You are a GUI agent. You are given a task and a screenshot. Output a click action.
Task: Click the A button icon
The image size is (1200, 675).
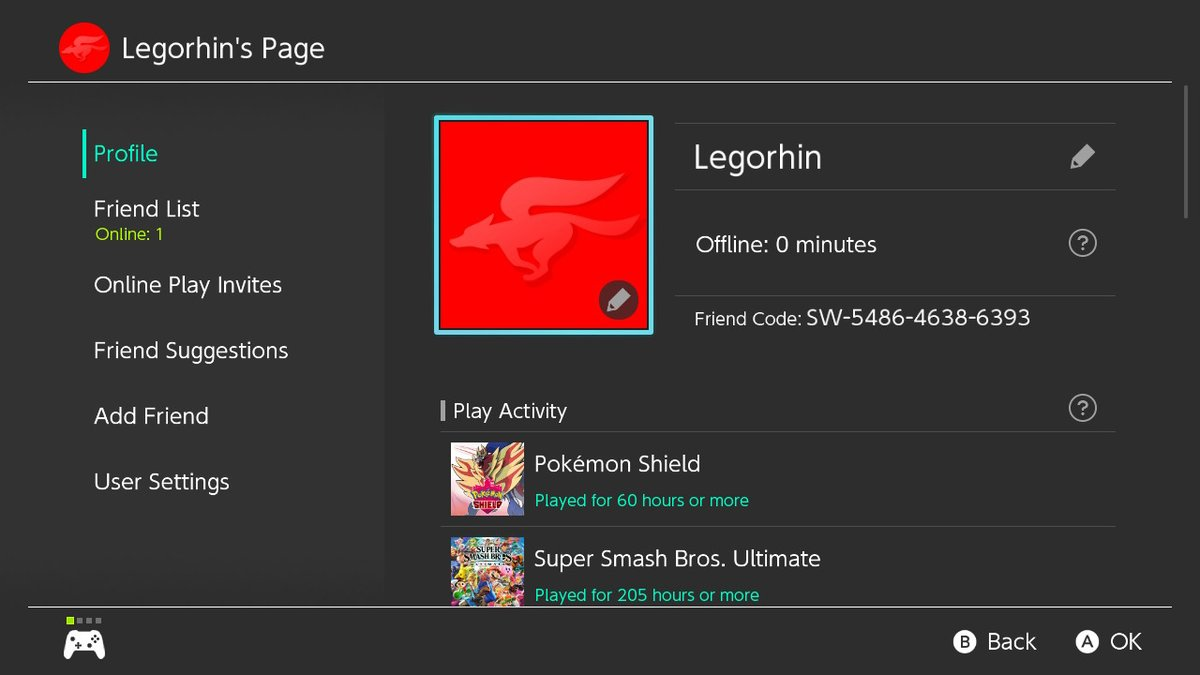(x=1087, y=642)
